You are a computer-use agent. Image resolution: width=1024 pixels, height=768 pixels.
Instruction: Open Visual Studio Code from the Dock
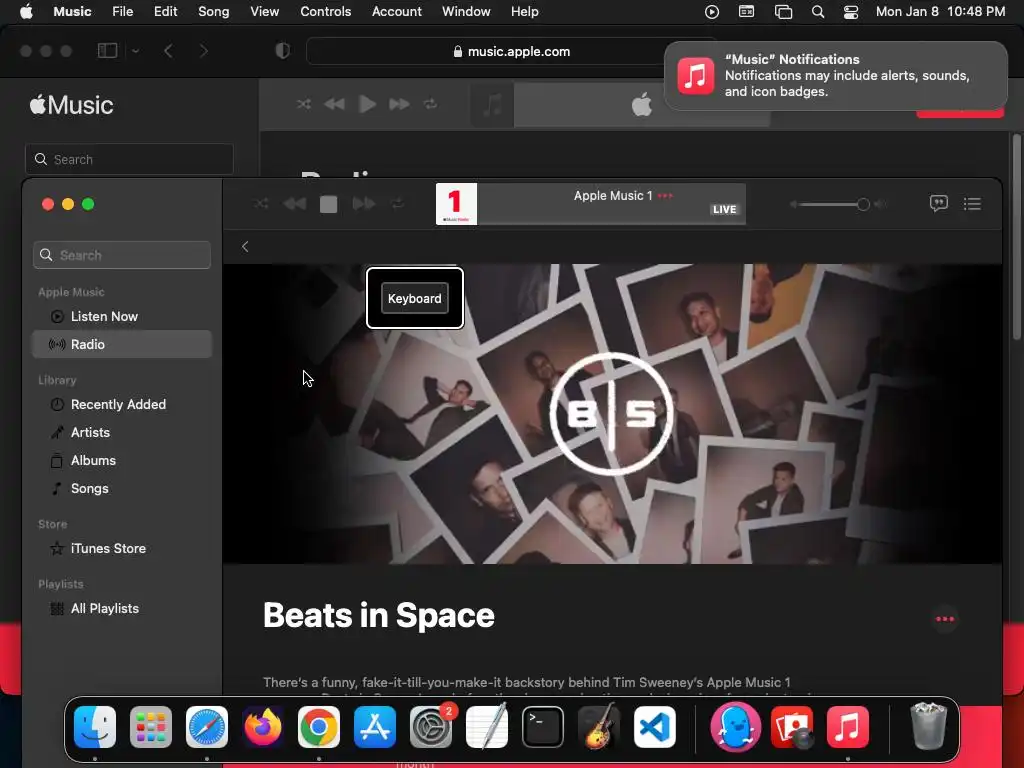pyautogui.click(x=655, y=727)
